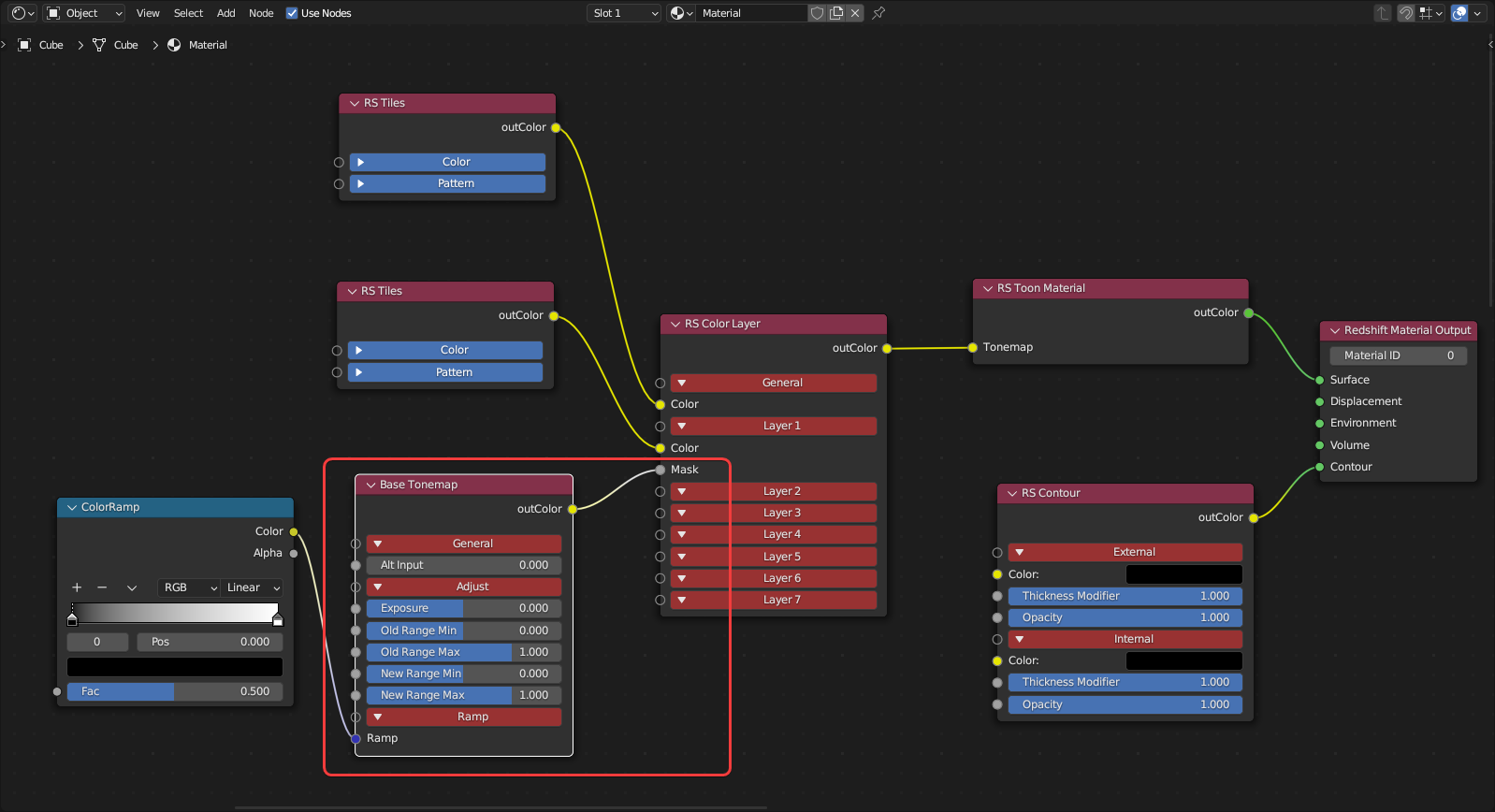Click the ColorRamp Alpha output socket

[294, 553]
